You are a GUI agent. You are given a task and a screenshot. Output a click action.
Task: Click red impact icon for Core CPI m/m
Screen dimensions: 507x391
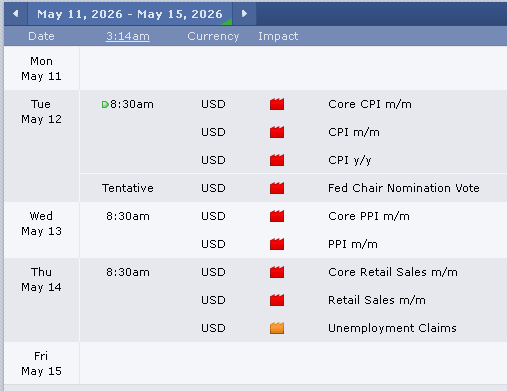click(277, 104)
